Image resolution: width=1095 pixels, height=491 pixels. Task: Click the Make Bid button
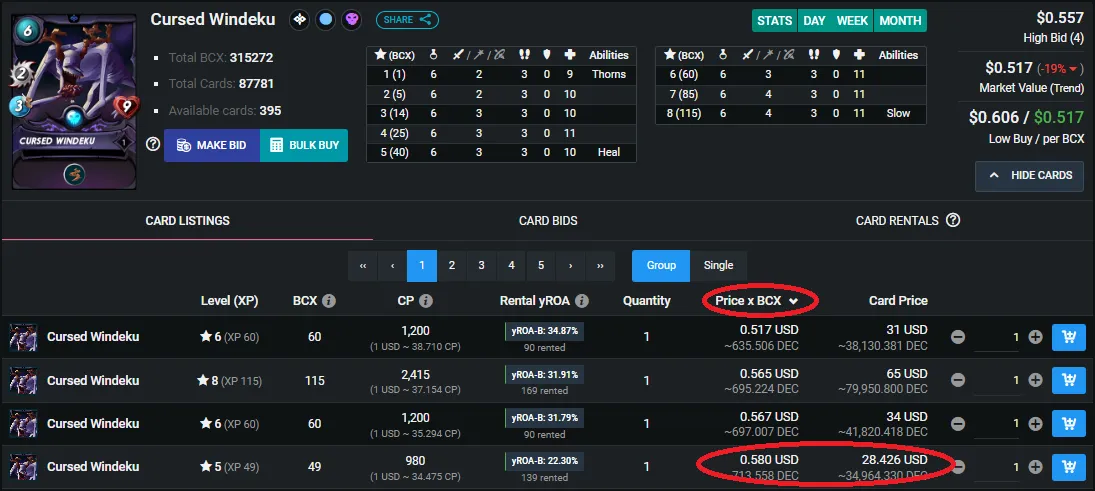tap(212, 145)
